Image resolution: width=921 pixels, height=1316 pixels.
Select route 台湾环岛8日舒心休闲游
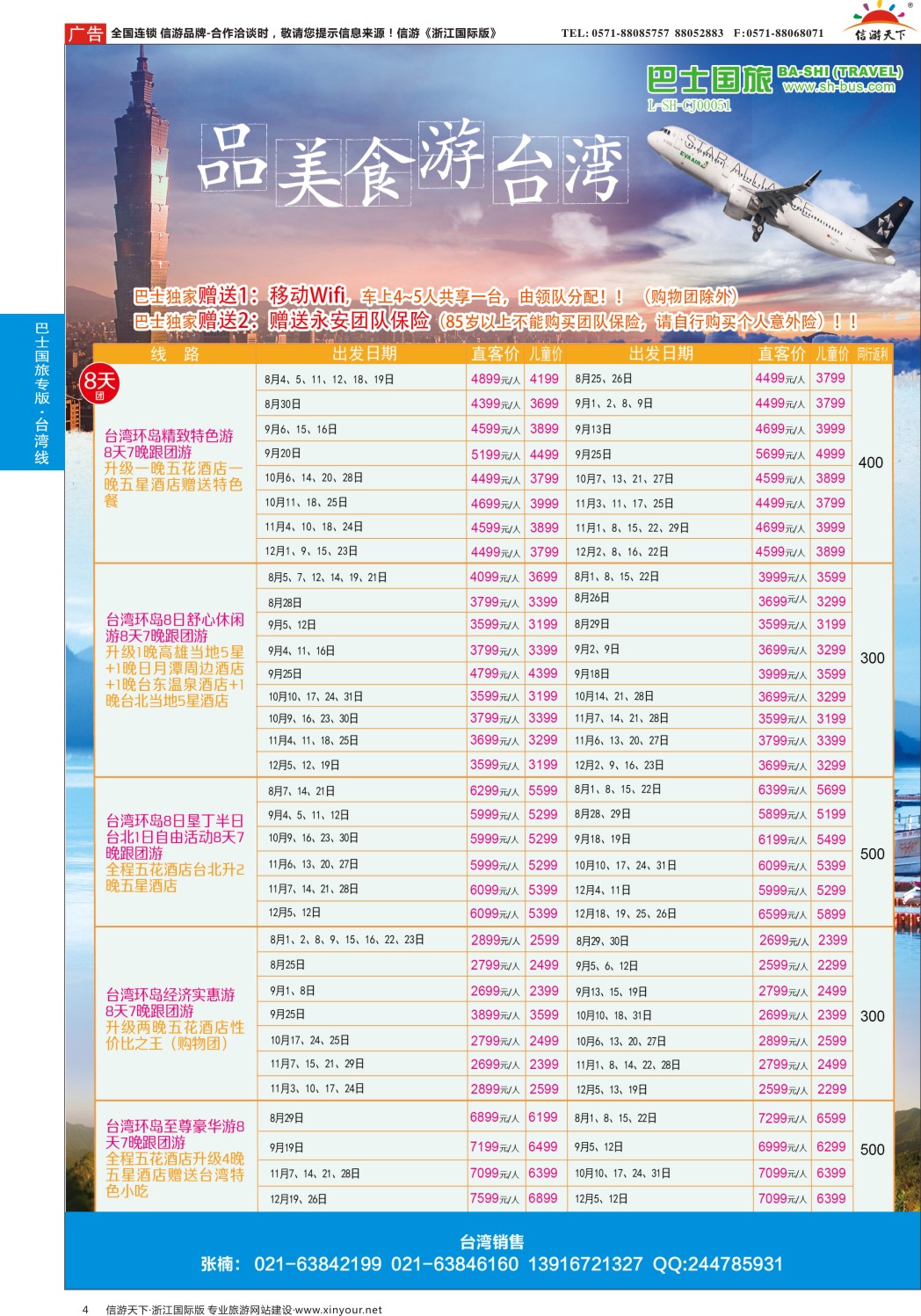tap(174, 627)
